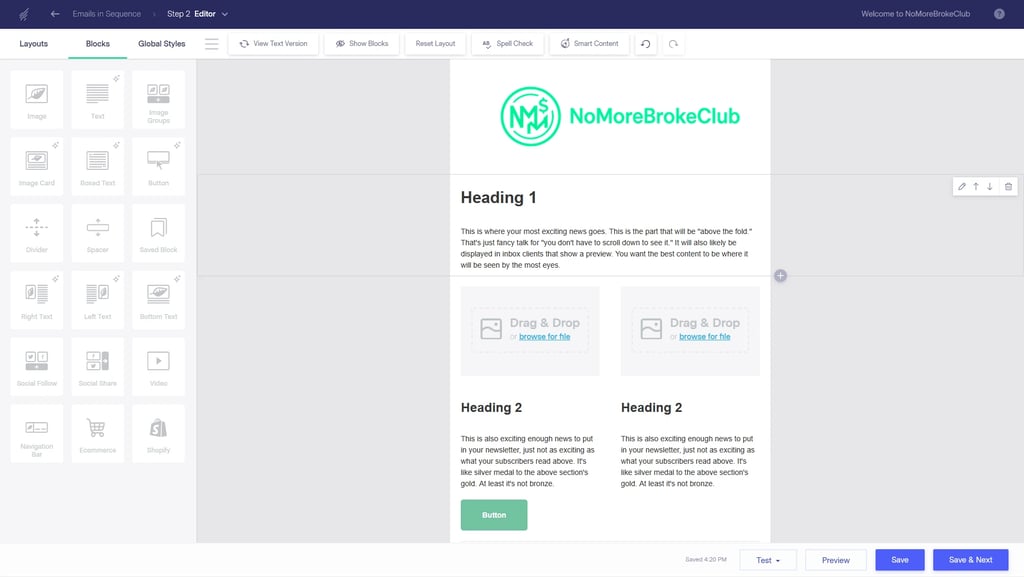
Task: Add a Social Share block
Action: 97,366
